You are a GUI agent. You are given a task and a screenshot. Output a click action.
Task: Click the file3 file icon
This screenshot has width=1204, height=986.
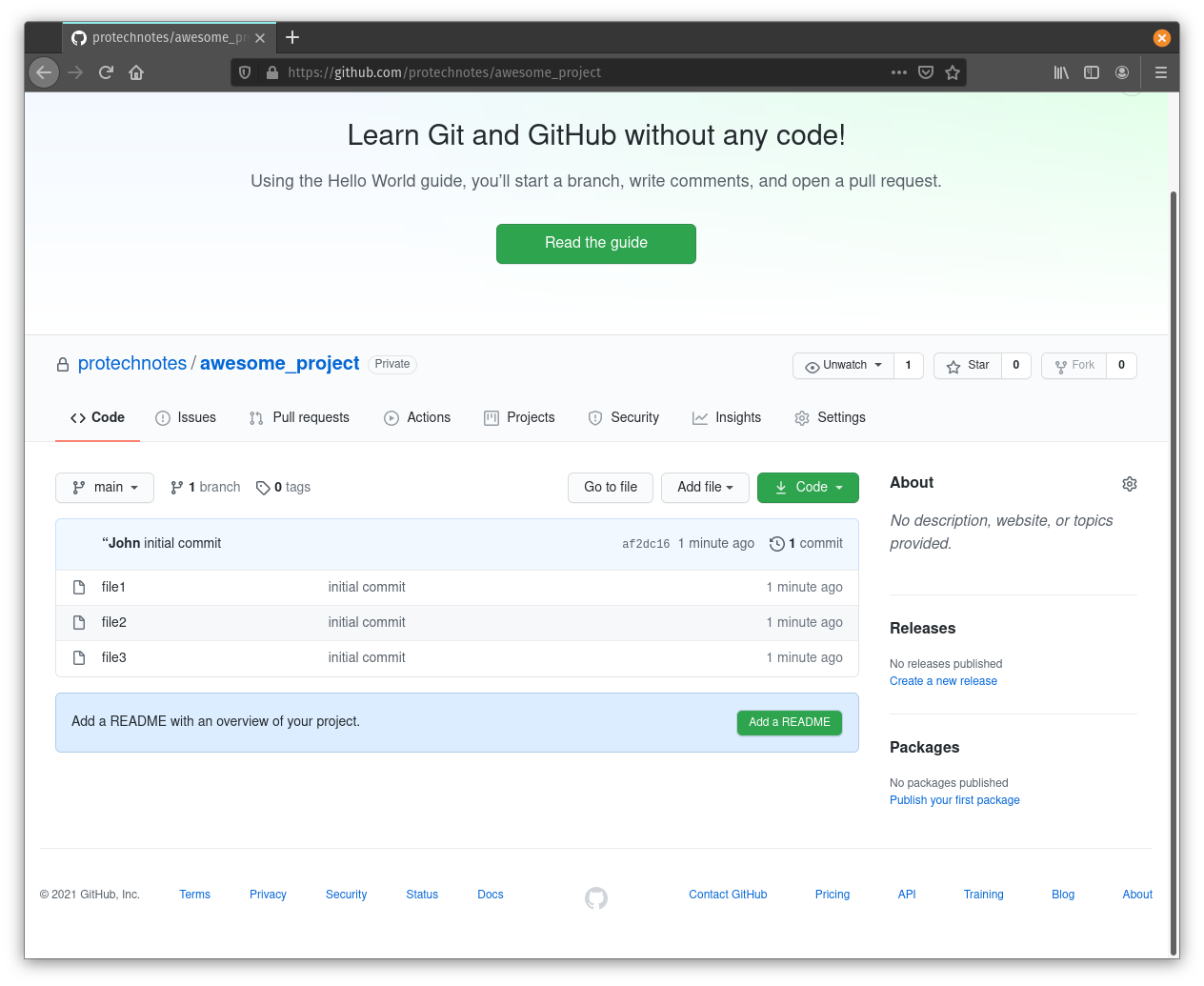coord(79,658)
